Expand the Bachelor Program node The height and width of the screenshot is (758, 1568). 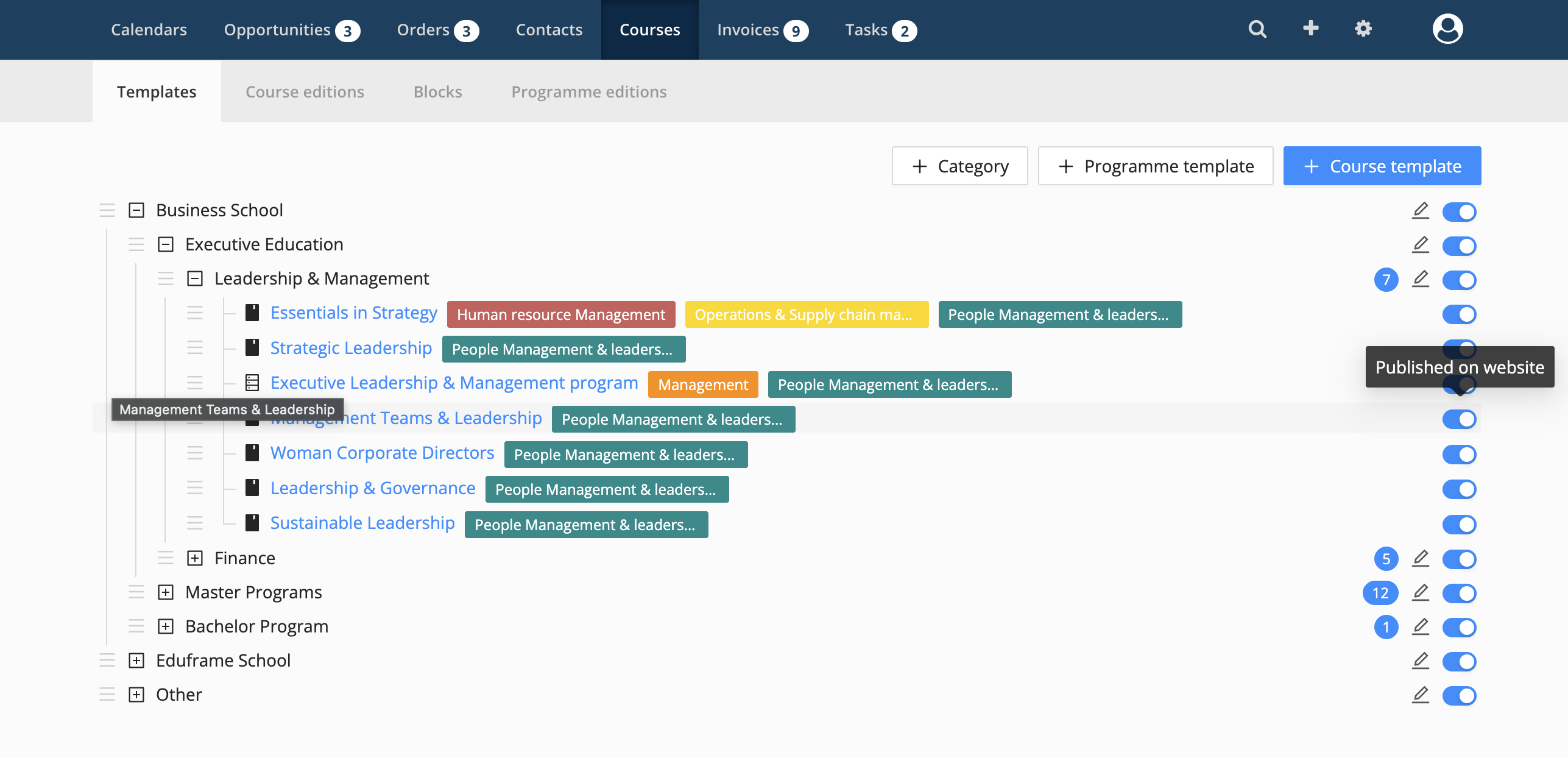tap(166, 626)
